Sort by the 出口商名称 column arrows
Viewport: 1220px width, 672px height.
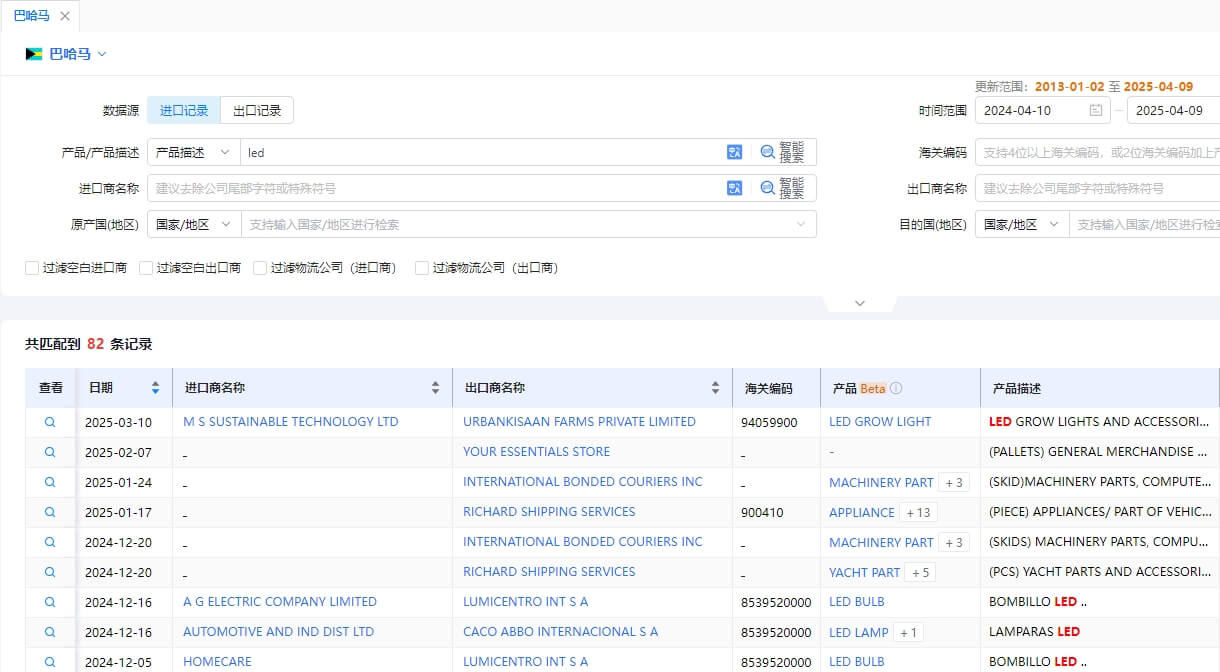point(715,388)
